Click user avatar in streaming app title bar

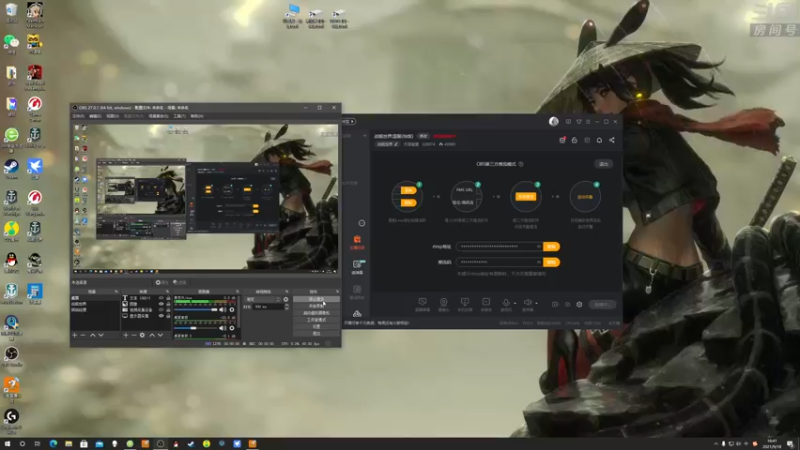point(554,121)
